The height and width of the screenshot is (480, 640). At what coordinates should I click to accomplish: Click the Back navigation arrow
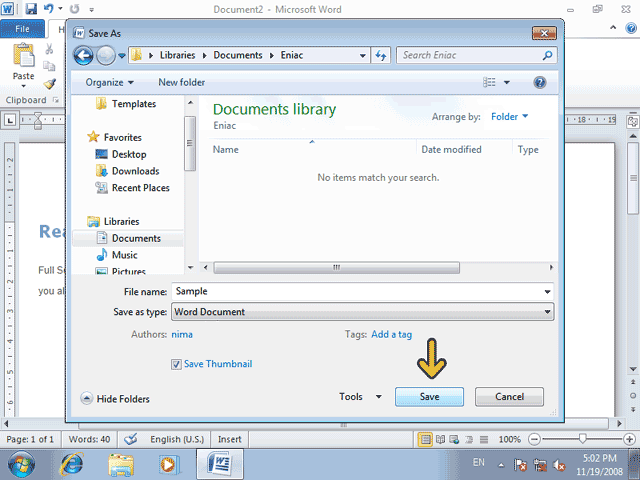pos(83,56)
